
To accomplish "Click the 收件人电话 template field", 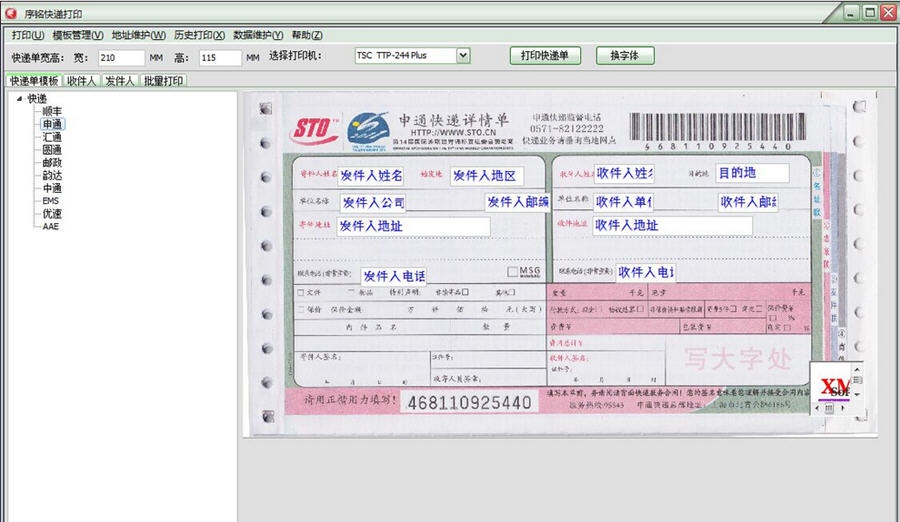I will tap(646, 272).
